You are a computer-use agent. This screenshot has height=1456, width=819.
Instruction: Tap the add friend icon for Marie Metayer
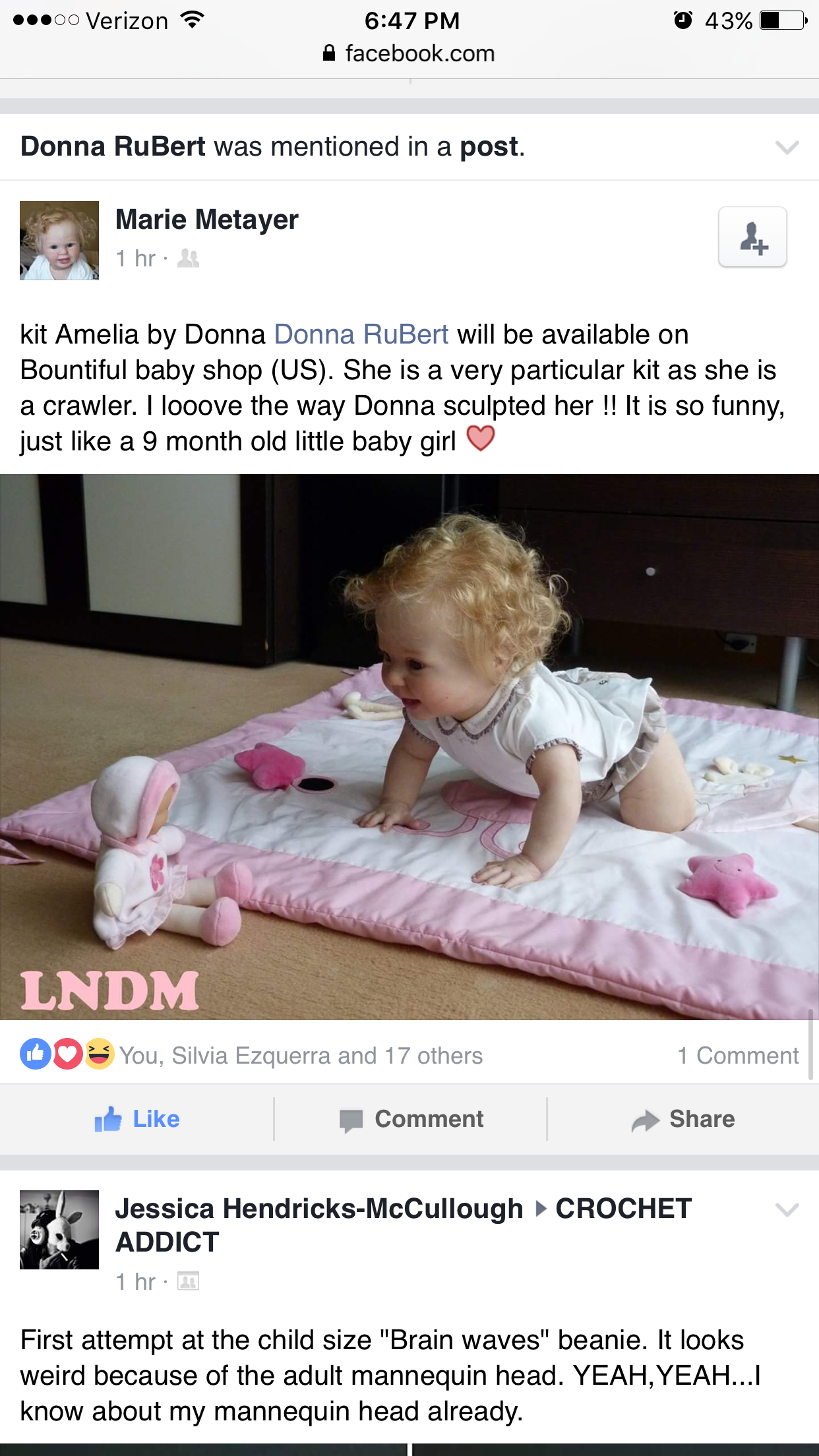click(x=752, y=237)
